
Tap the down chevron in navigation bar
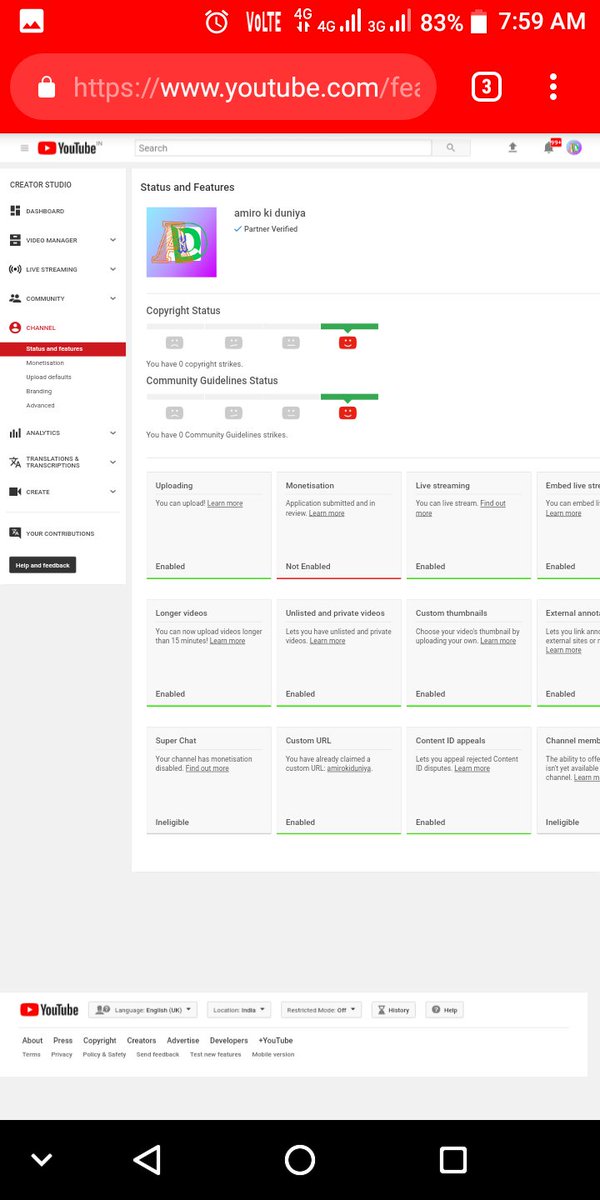[x=41, y=1160]
